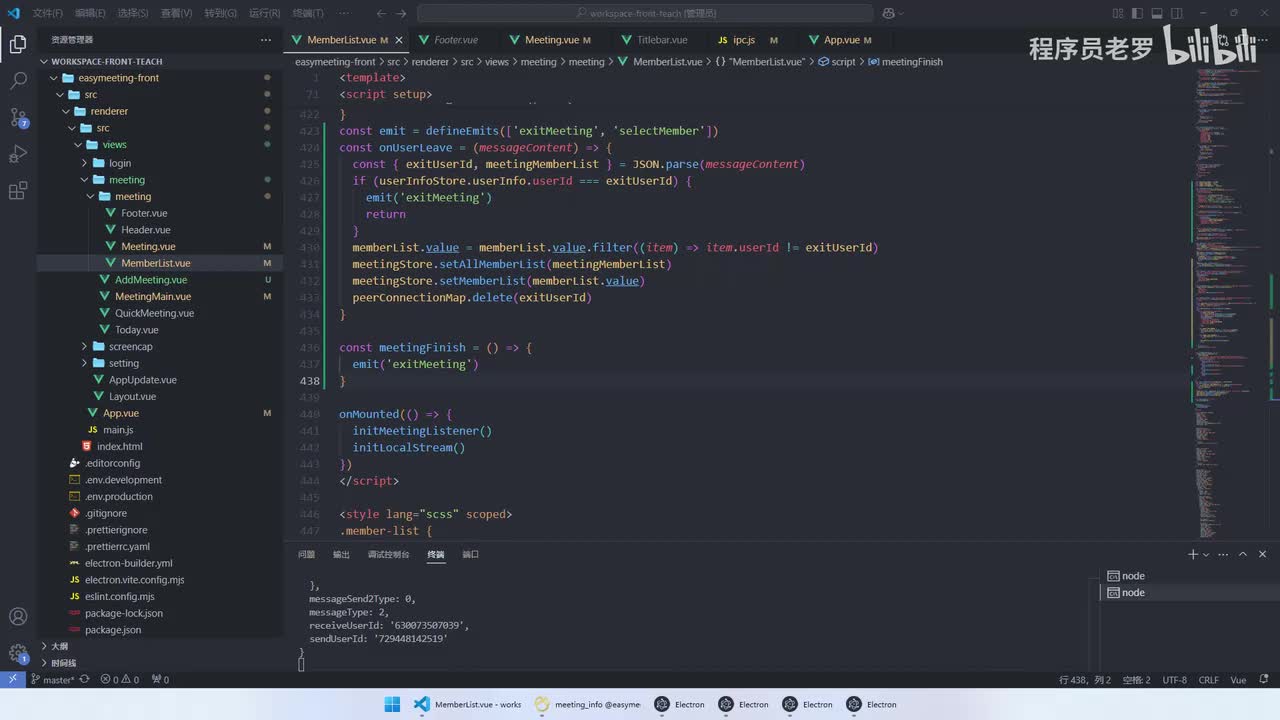Viewport: 1280px width, 720px height.
Task: Open the Windows Start menu
Action: pos(392,704)
